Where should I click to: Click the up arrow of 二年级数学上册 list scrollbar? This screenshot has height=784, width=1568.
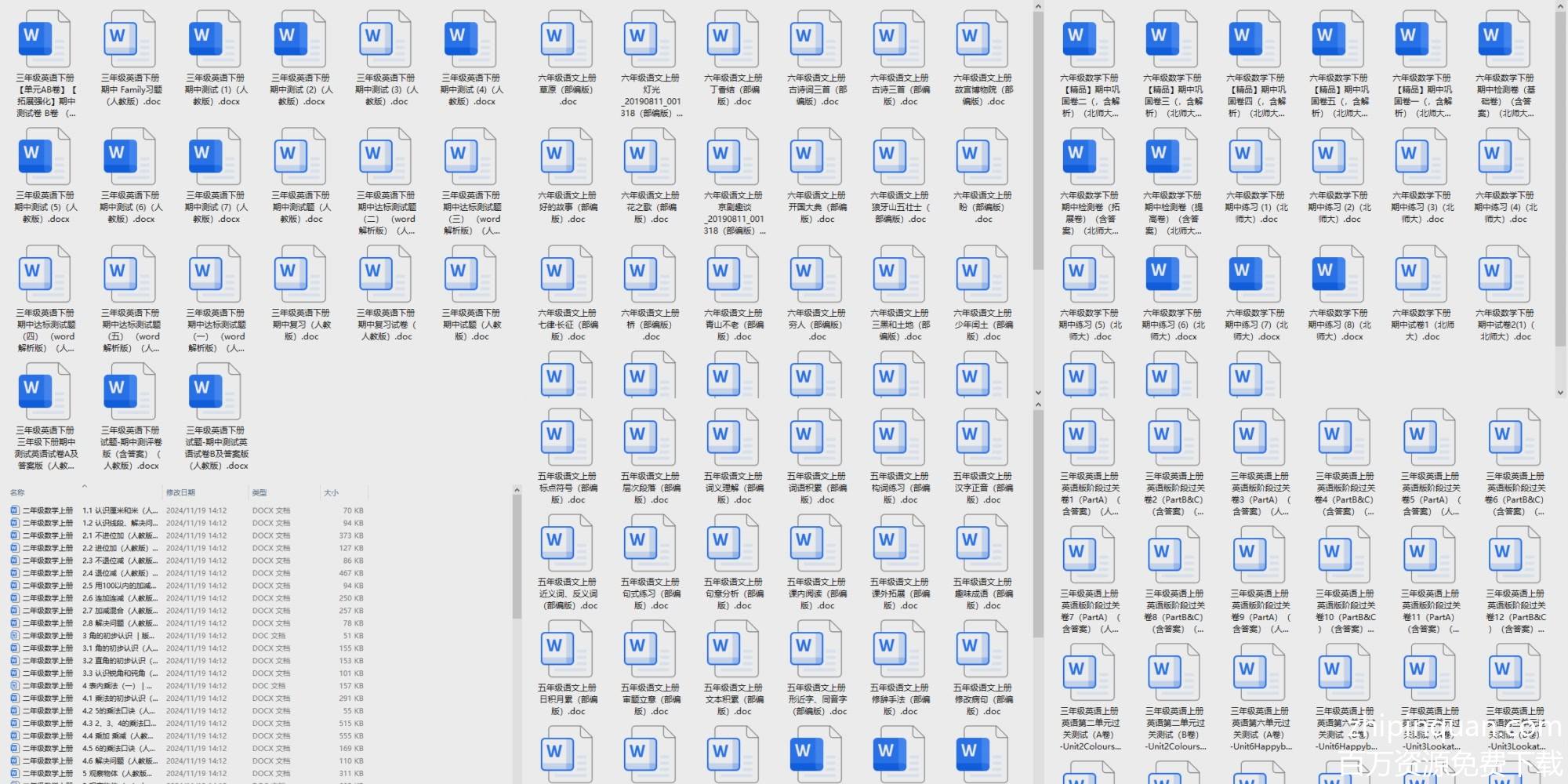(517, 490)
